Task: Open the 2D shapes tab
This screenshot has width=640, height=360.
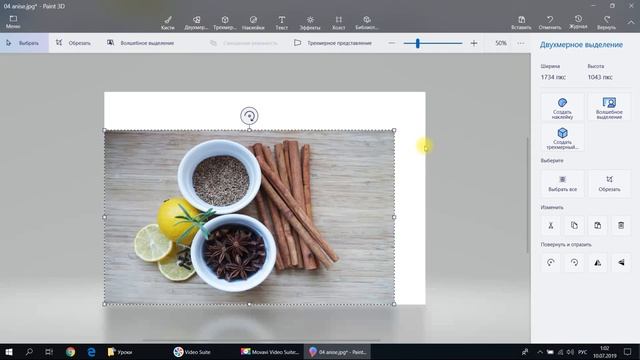Action: click(196, 23)
